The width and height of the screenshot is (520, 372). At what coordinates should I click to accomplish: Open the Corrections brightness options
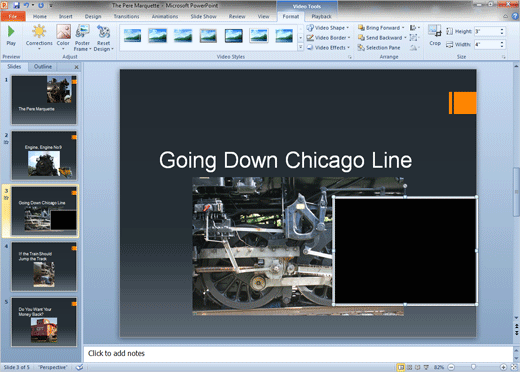tap(39, 37)
